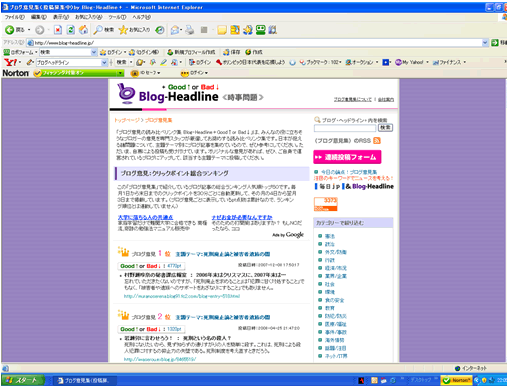The width and height of the screenshot is (507, 387).
Task: Open the ツール(T) menu
Action: coord(117,17)
